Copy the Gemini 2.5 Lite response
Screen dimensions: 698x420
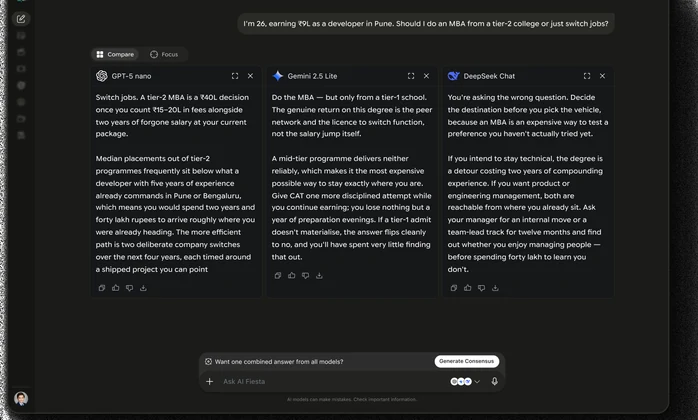point(278,276)
